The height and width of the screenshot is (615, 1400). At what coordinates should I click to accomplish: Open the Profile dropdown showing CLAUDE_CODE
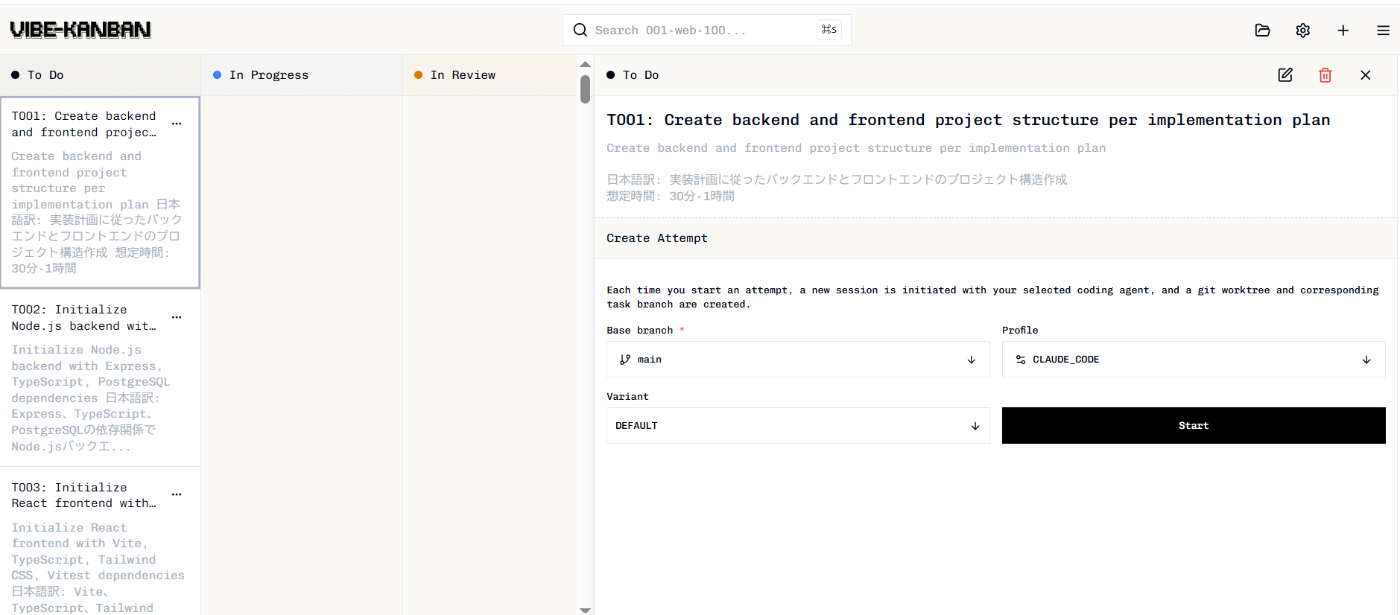click(x=1194, y=359)
